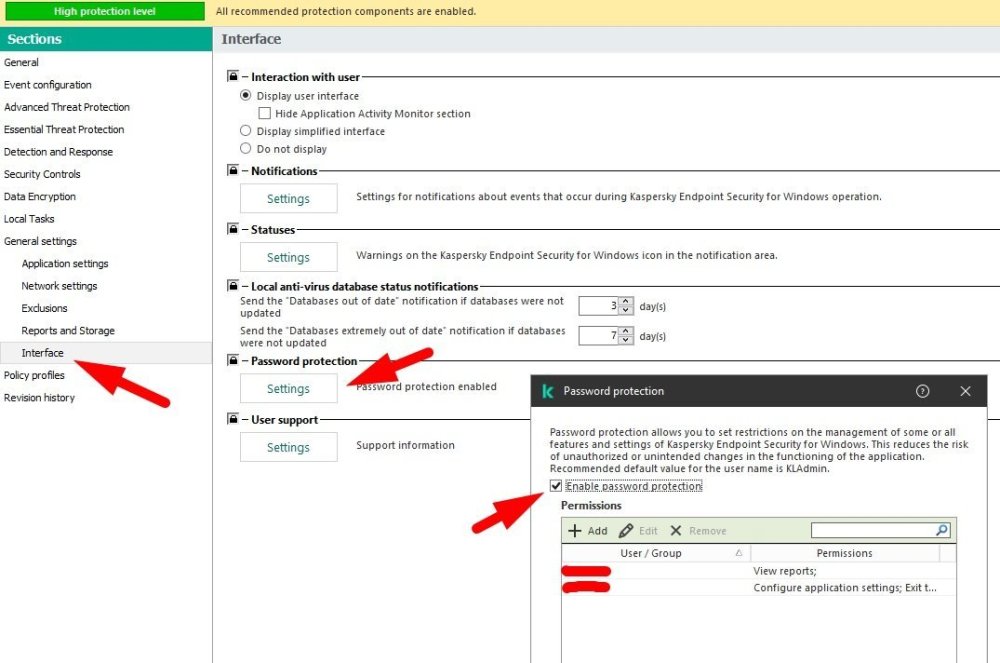Edit the selected permission

tap(638, 530)
